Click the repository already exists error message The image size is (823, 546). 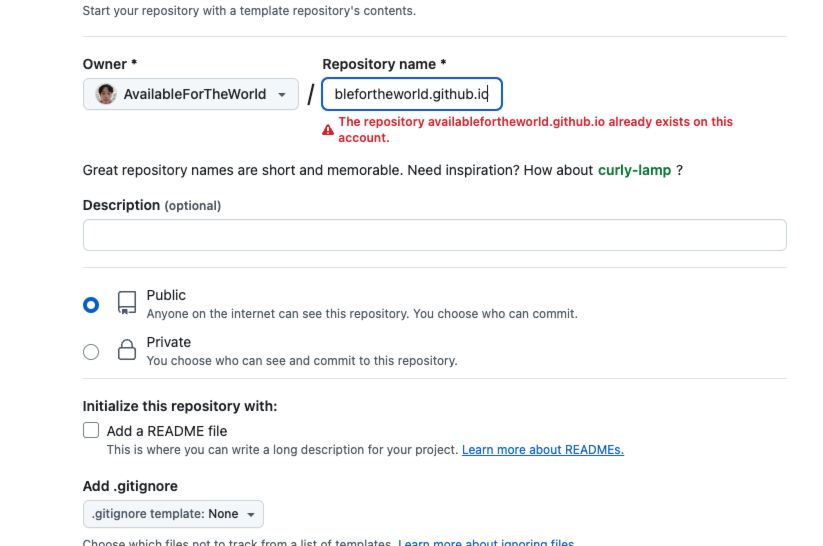[535, 130]
